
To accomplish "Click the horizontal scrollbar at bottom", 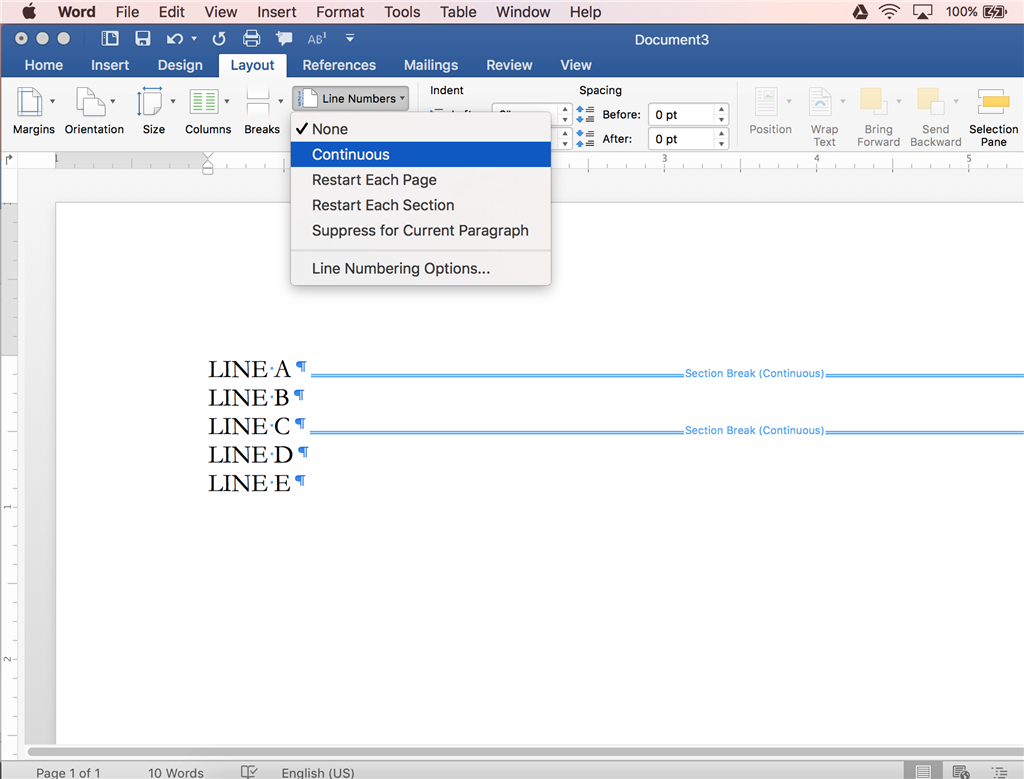I will 525,752.
